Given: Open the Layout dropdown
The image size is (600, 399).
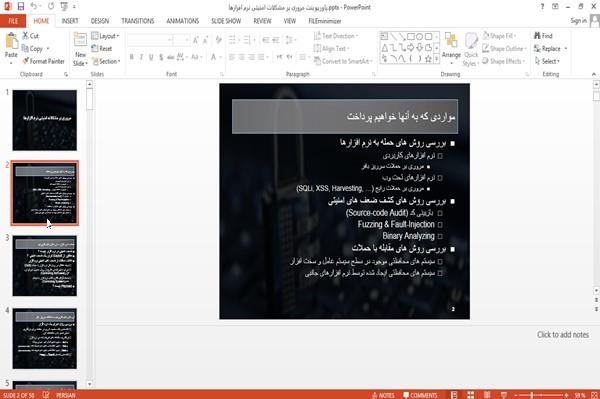Looking at the screenshot, I should pos(105,36).
